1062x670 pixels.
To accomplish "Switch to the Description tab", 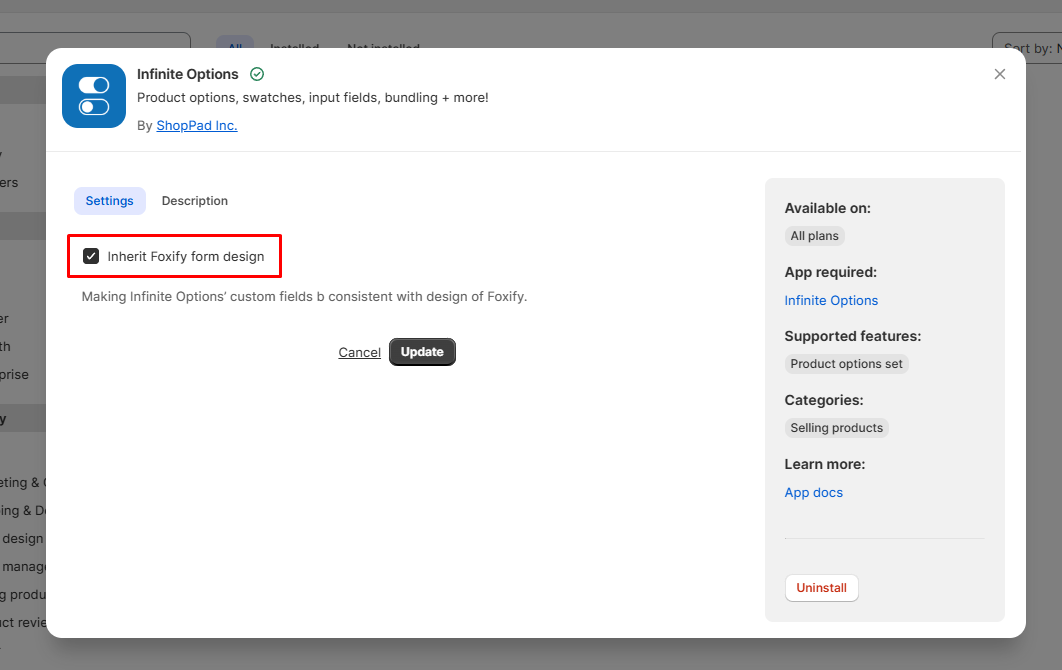I will [x=195, y=201].
